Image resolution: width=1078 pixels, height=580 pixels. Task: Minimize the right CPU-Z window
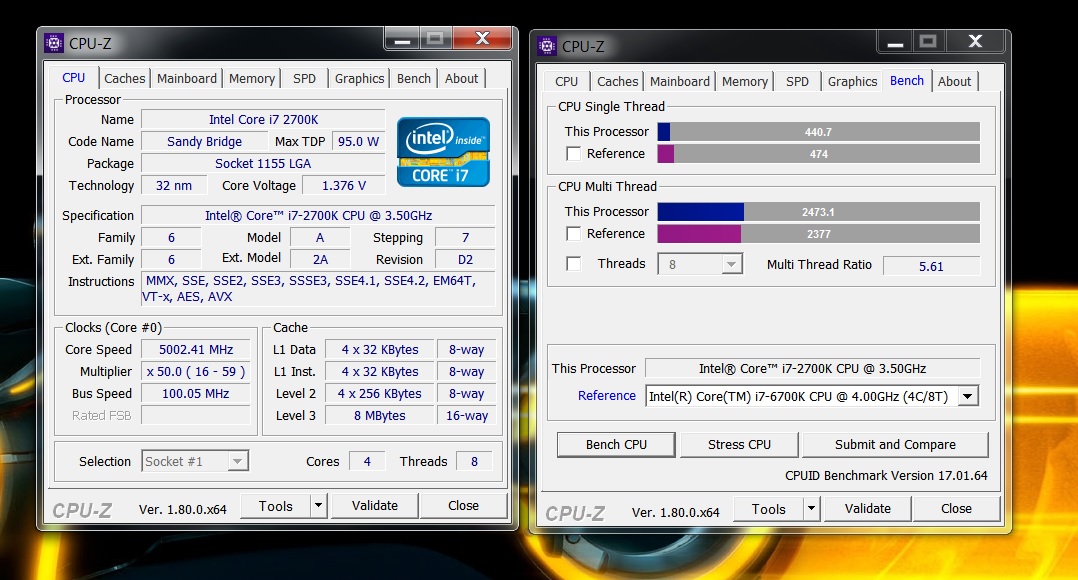[895, 42]
